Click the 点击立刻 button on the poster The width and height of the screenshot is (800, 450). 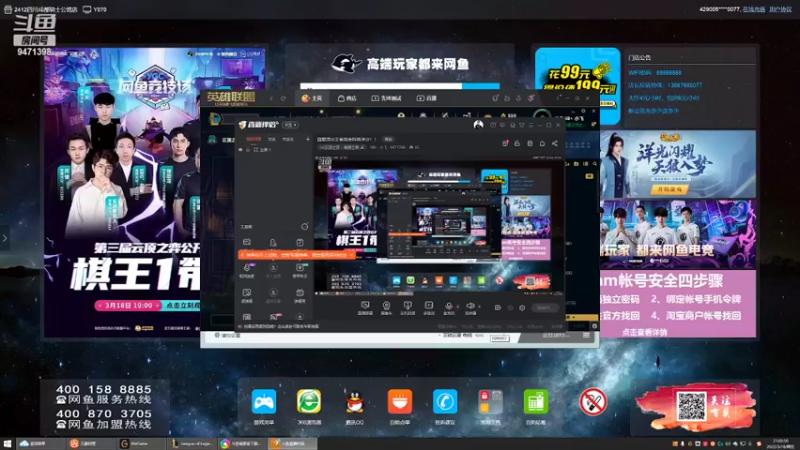(183, 305)
